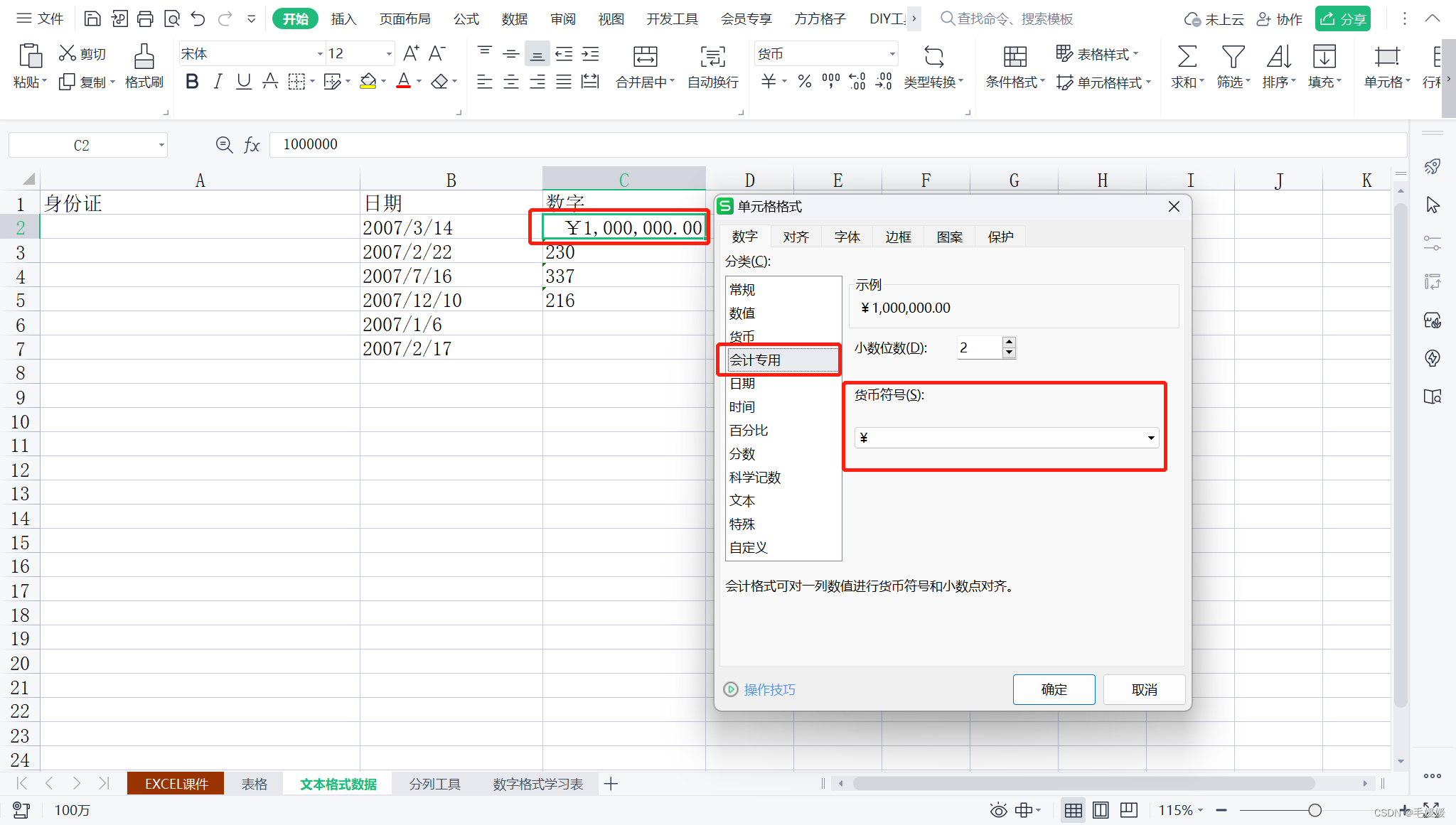Click the Sort (排序) icon
Screen dimensions: 1456x825
[x=1278, y=57]
